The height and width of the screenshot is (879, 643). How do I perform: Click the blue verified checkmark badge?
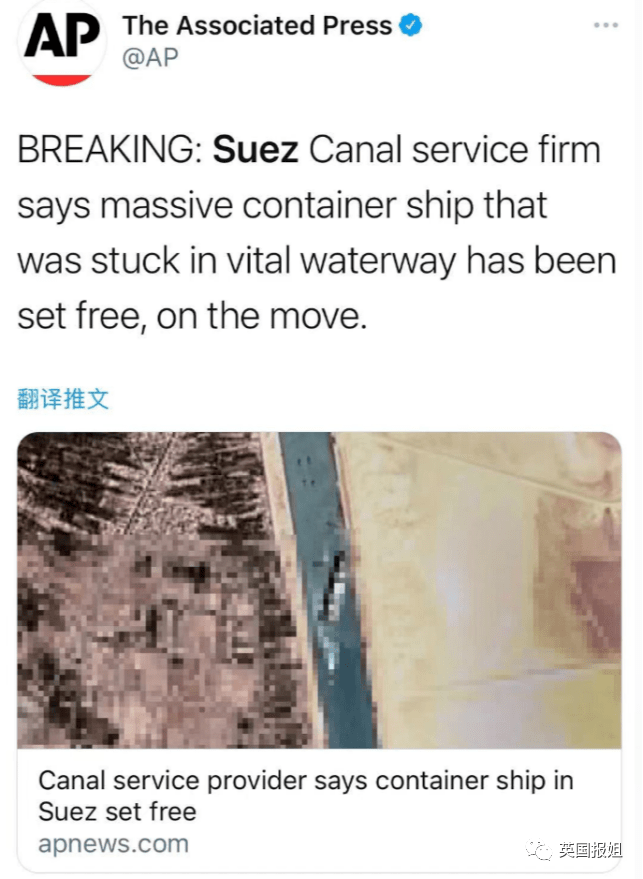[410, 25]
